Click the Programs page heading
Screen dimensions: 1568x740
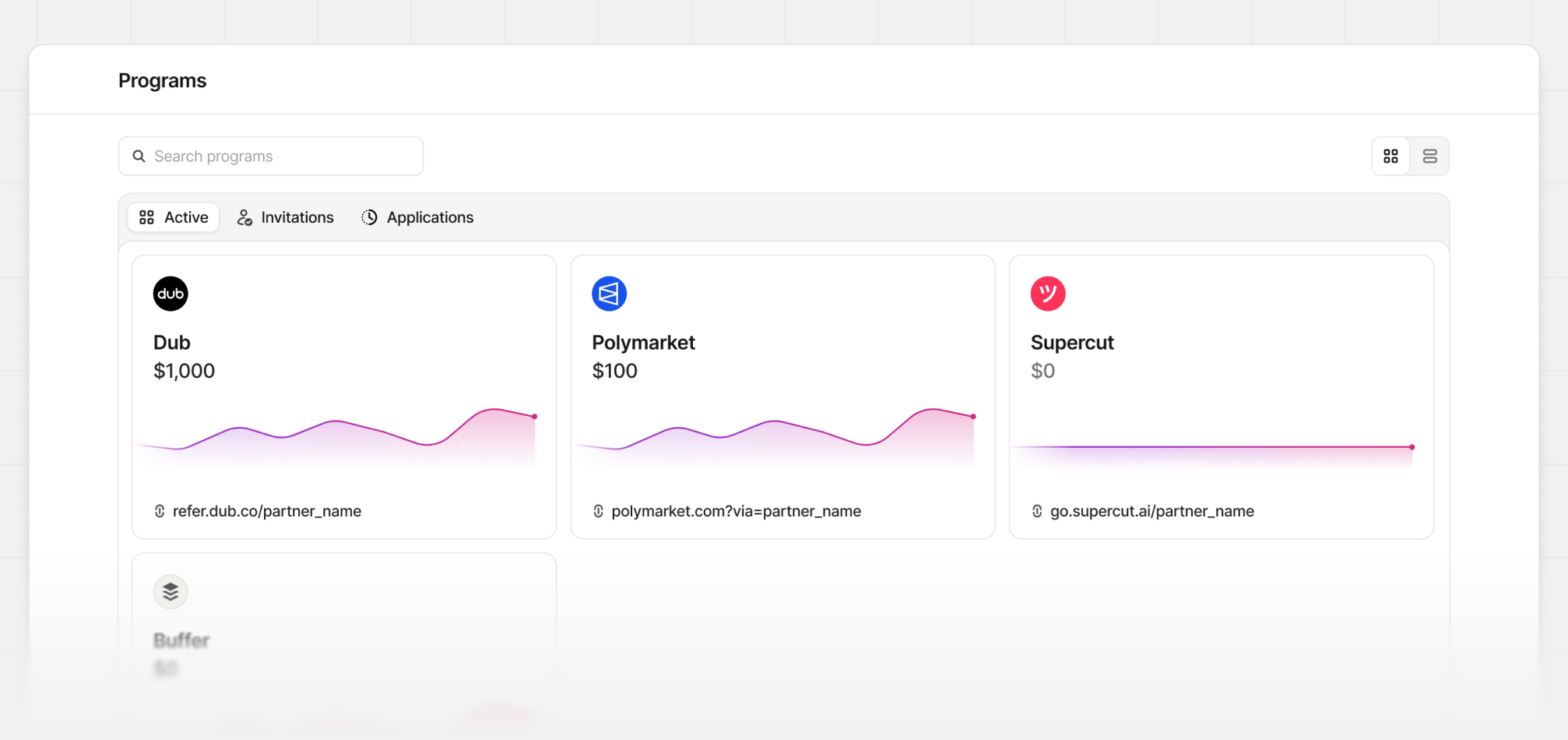[162, 80]
